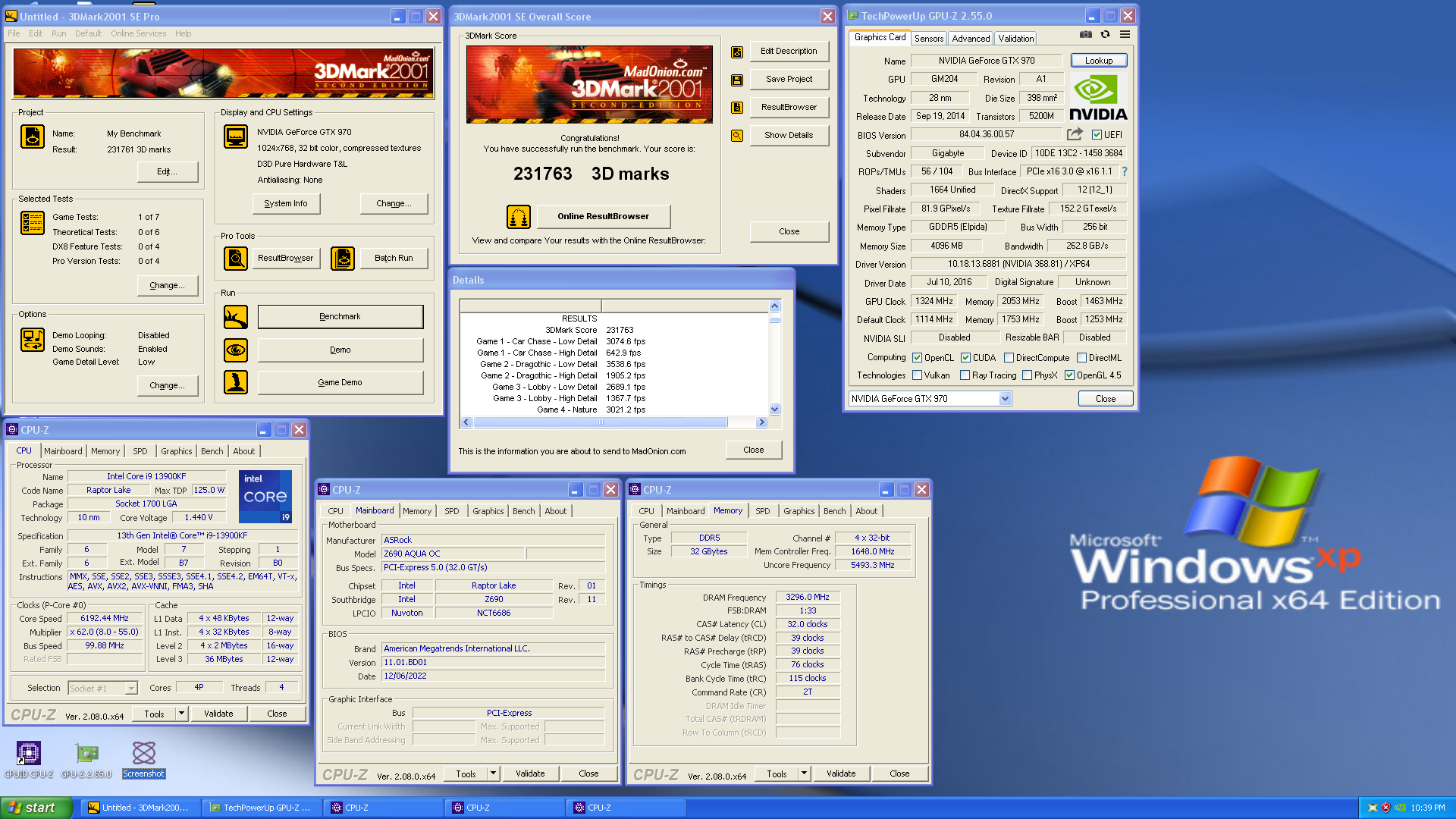Click System Info button
This screenshot has height=819, width=1456.
[286, 204]
